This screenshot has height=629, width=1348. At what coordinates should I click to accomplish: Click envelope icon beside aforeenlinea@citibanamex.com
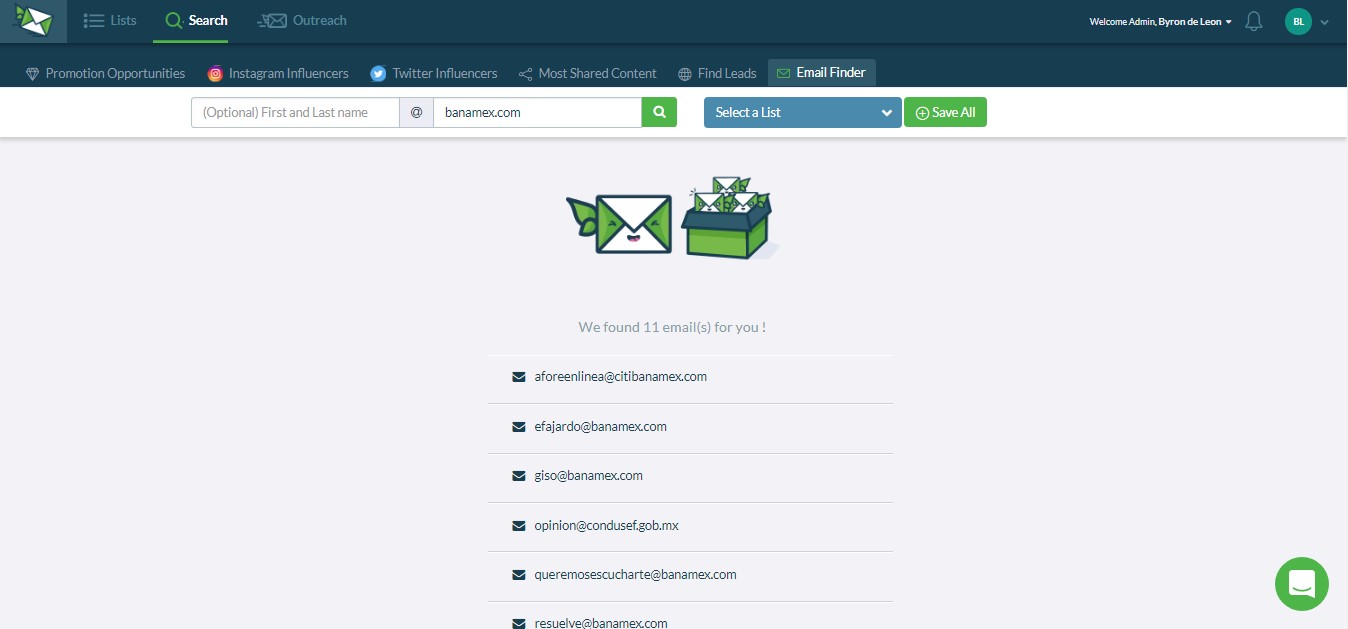point(518,377)
